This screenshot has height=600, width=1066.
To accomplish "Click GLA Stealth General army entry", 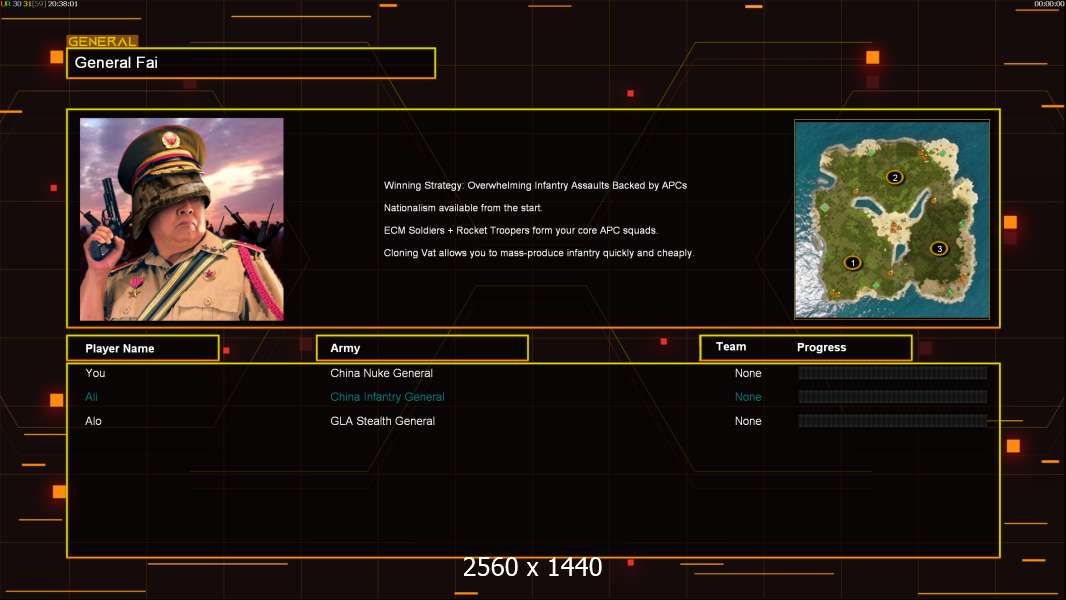I will (x=383, y=421).
